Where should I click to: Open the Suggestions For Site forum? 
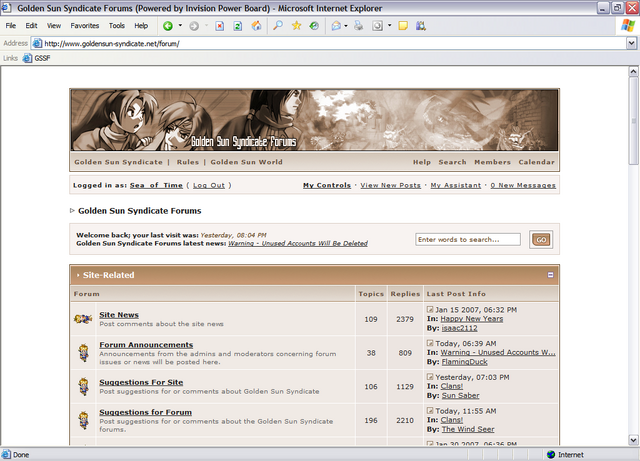[141, 382]
